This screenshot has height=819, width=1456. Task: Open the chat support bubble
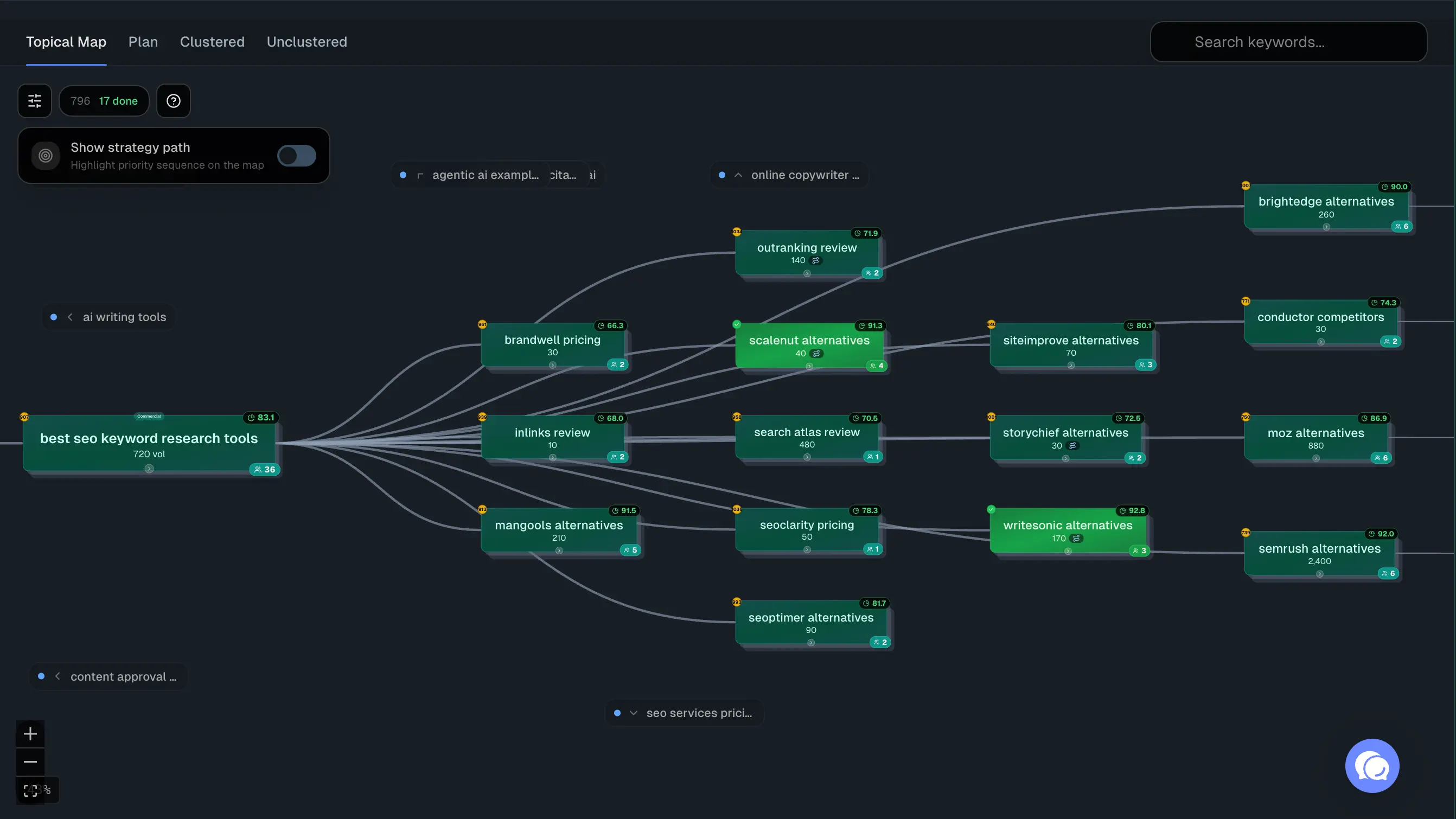tap(1372, 766)
